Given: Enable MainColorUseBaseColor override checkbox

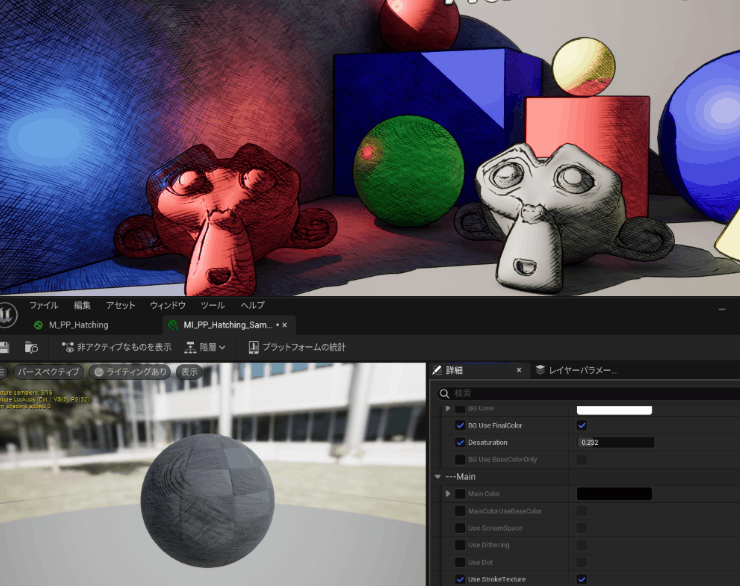Looking at the screenshot, I should (x=460, y=511).
